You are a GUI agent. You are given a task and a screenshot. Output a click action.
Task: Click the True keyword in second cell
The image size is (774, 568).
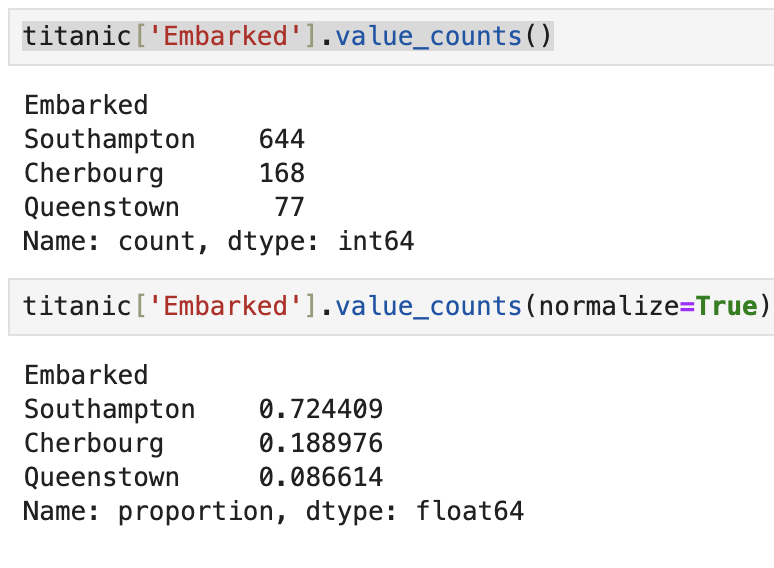click(x=726, y=306)
